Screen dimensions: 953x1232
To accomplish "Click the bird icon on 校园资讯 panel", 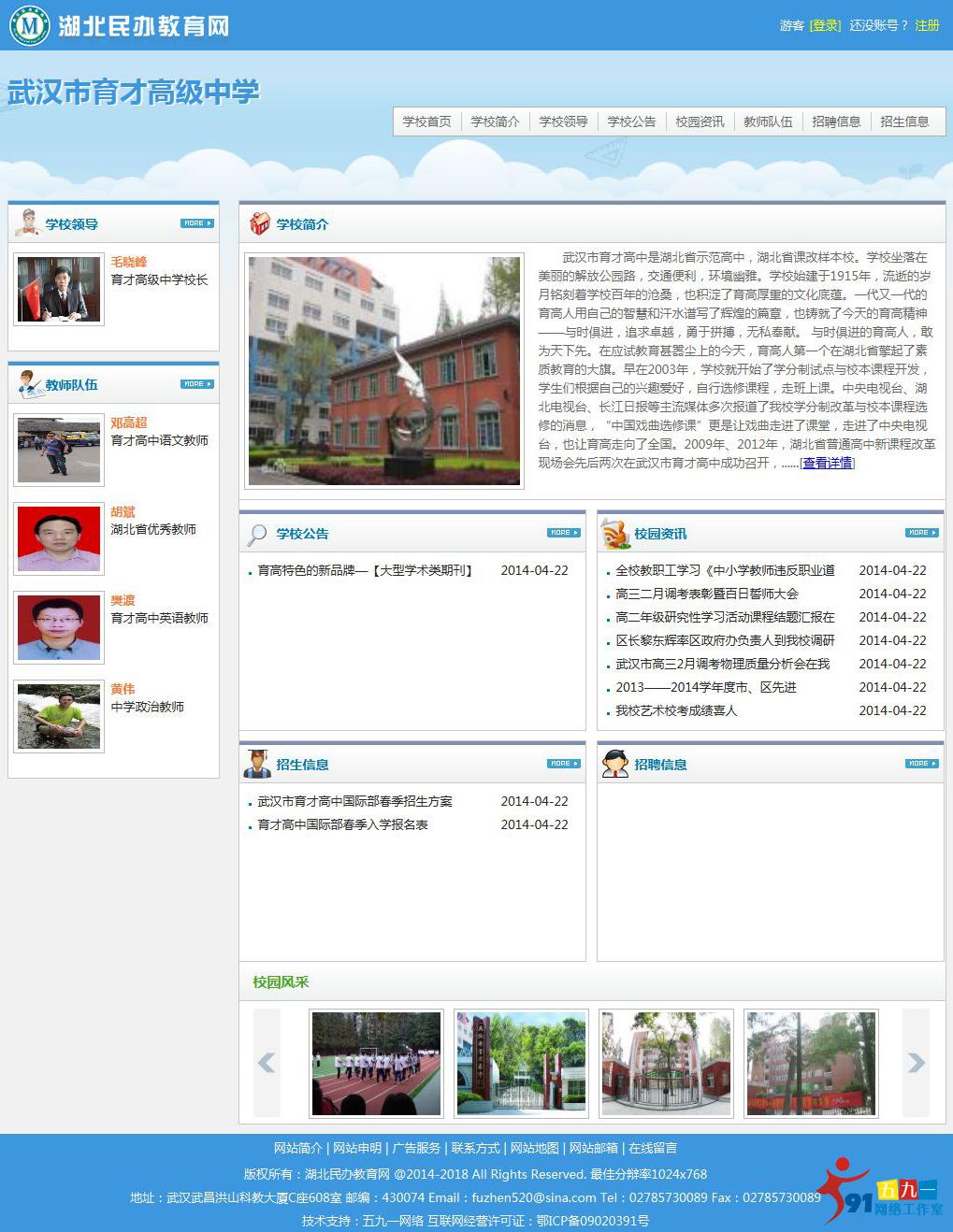I will tap(614, 534).
